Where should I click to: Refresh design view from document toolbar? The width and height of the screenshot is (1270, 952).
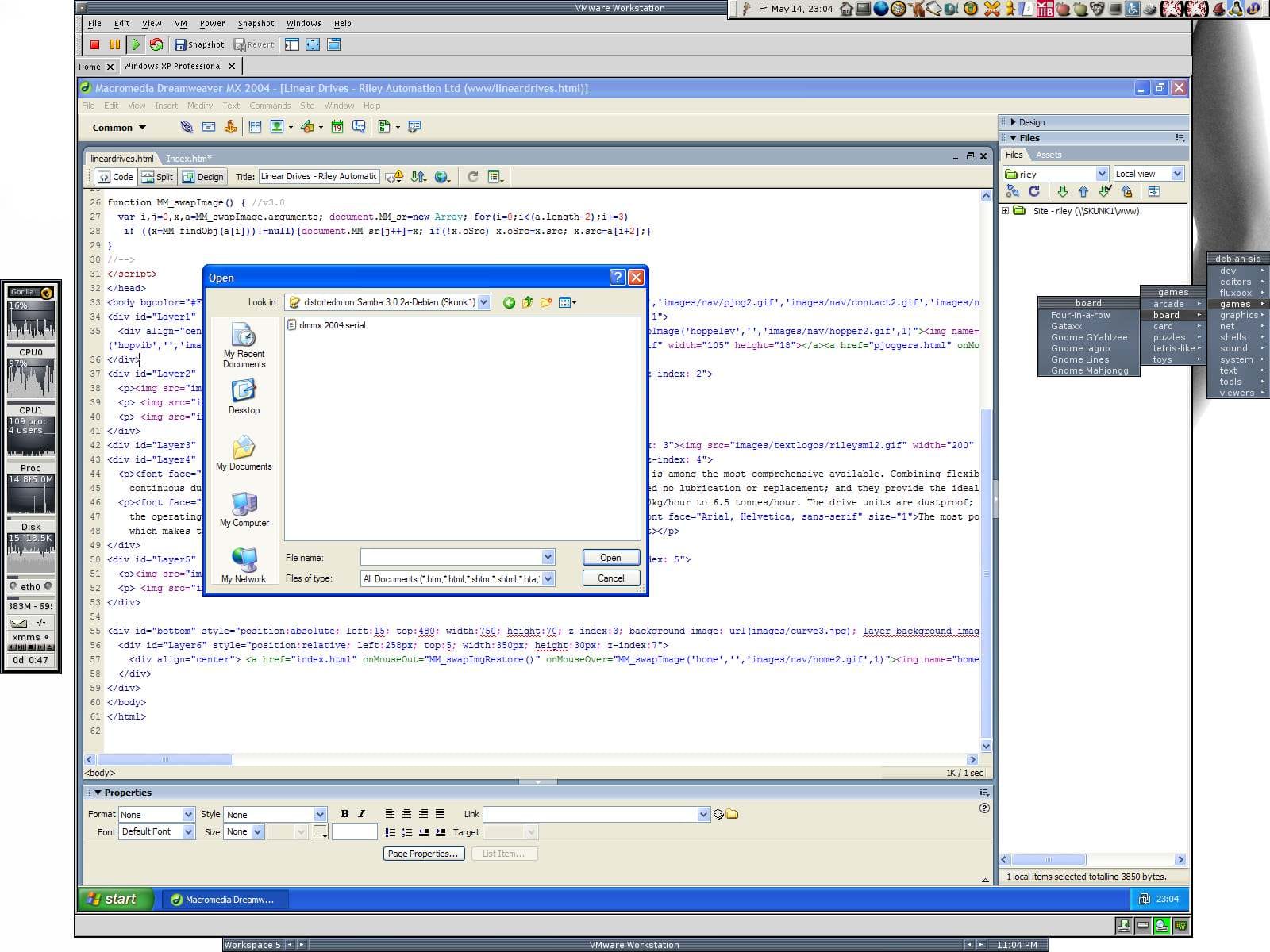pos(473,177)
